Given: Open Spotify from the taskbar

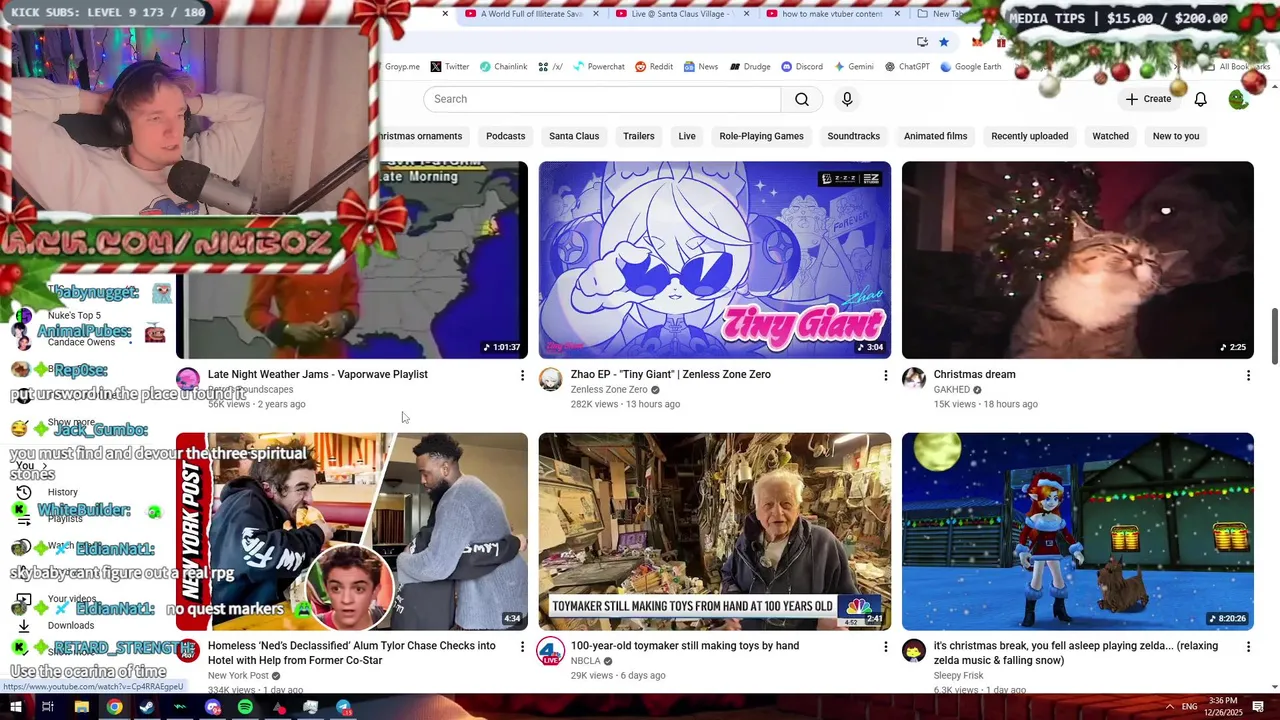Looking at the screenshot, I should (x=245, y=707).
